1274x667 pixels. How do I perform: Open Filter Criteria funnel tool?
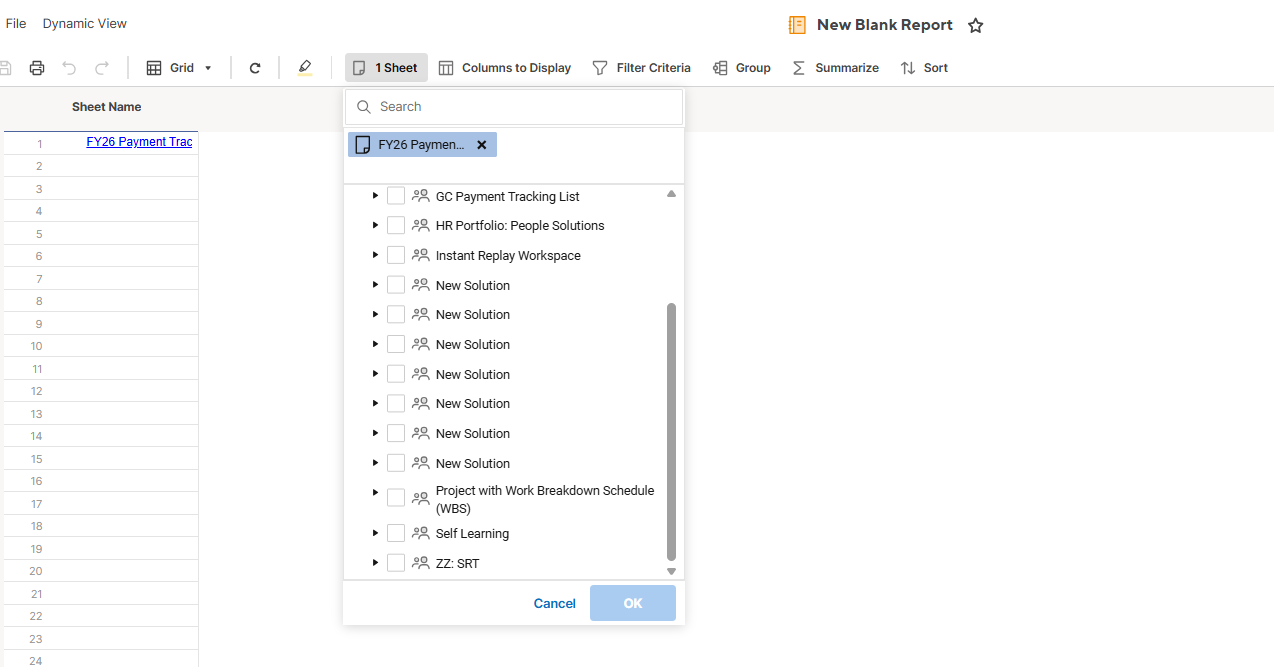point(641,68)
